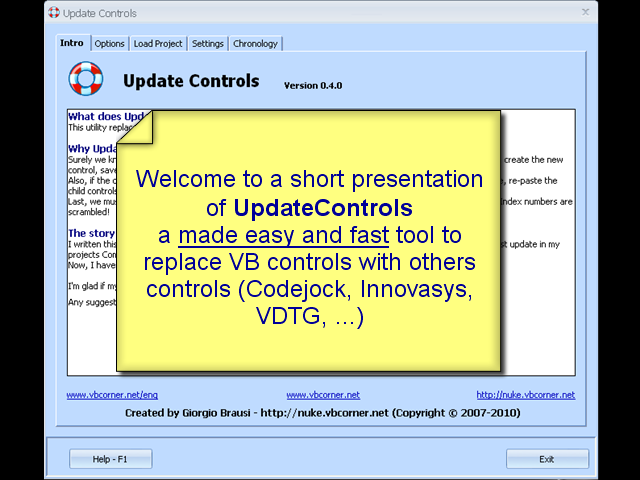View the Chronology tab
640x480 pixels.
255,44
